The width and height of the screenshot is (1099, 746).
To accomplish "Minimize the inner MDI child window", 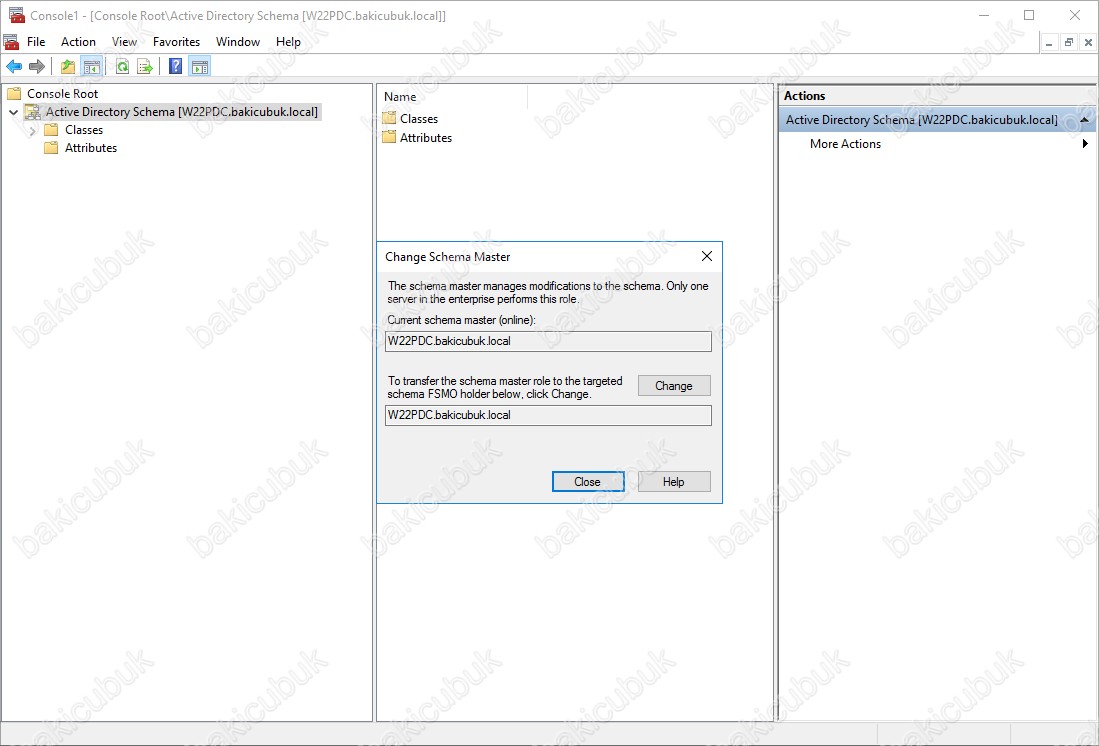I will (1049, 43).
